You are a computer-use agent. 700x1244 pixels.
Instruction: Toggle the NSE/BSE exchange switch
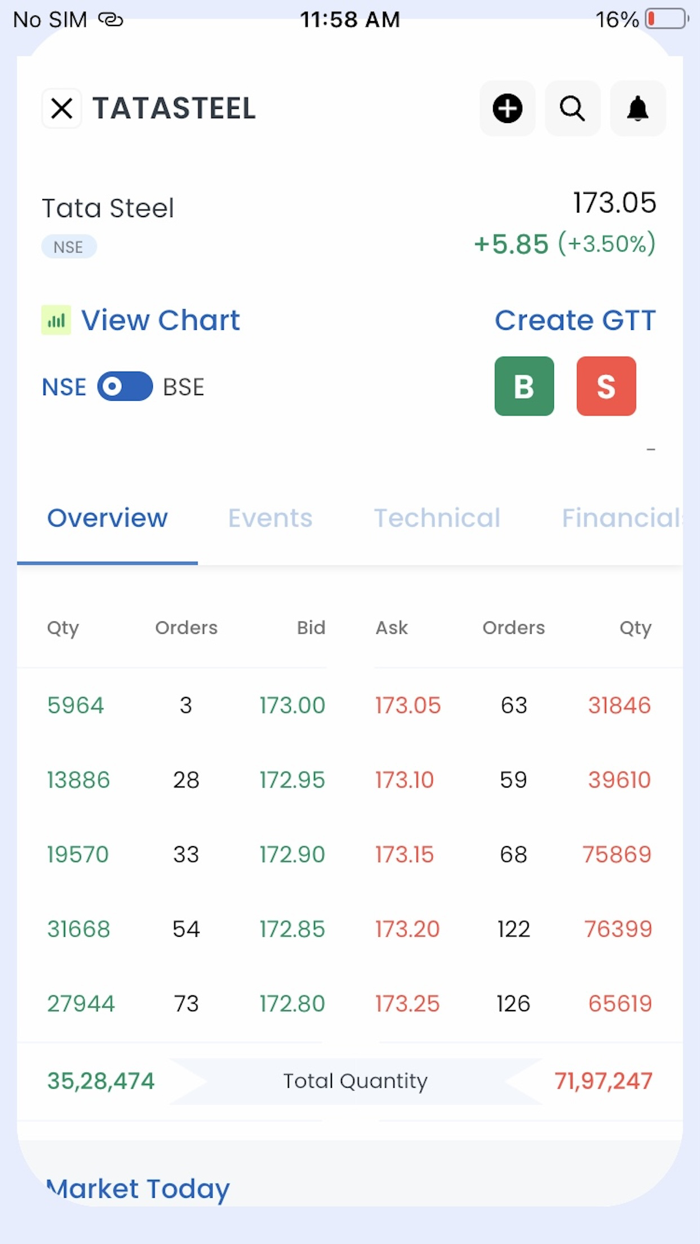coord(125,387)
